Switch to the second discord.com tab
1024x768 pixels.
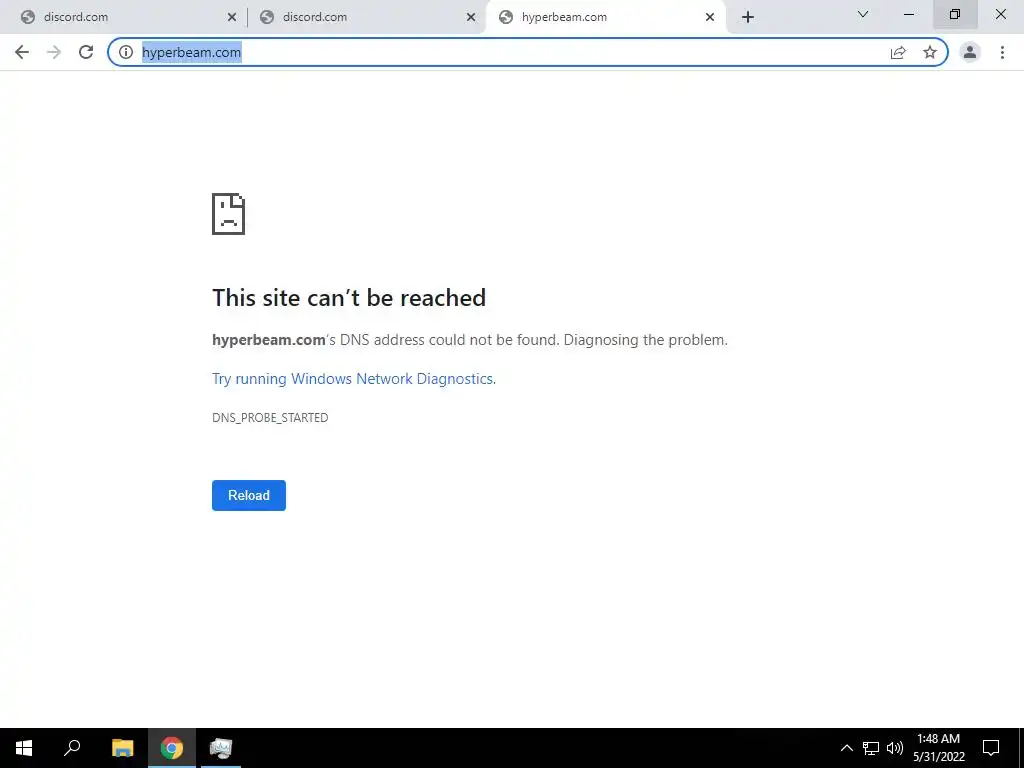coord(362,17)
